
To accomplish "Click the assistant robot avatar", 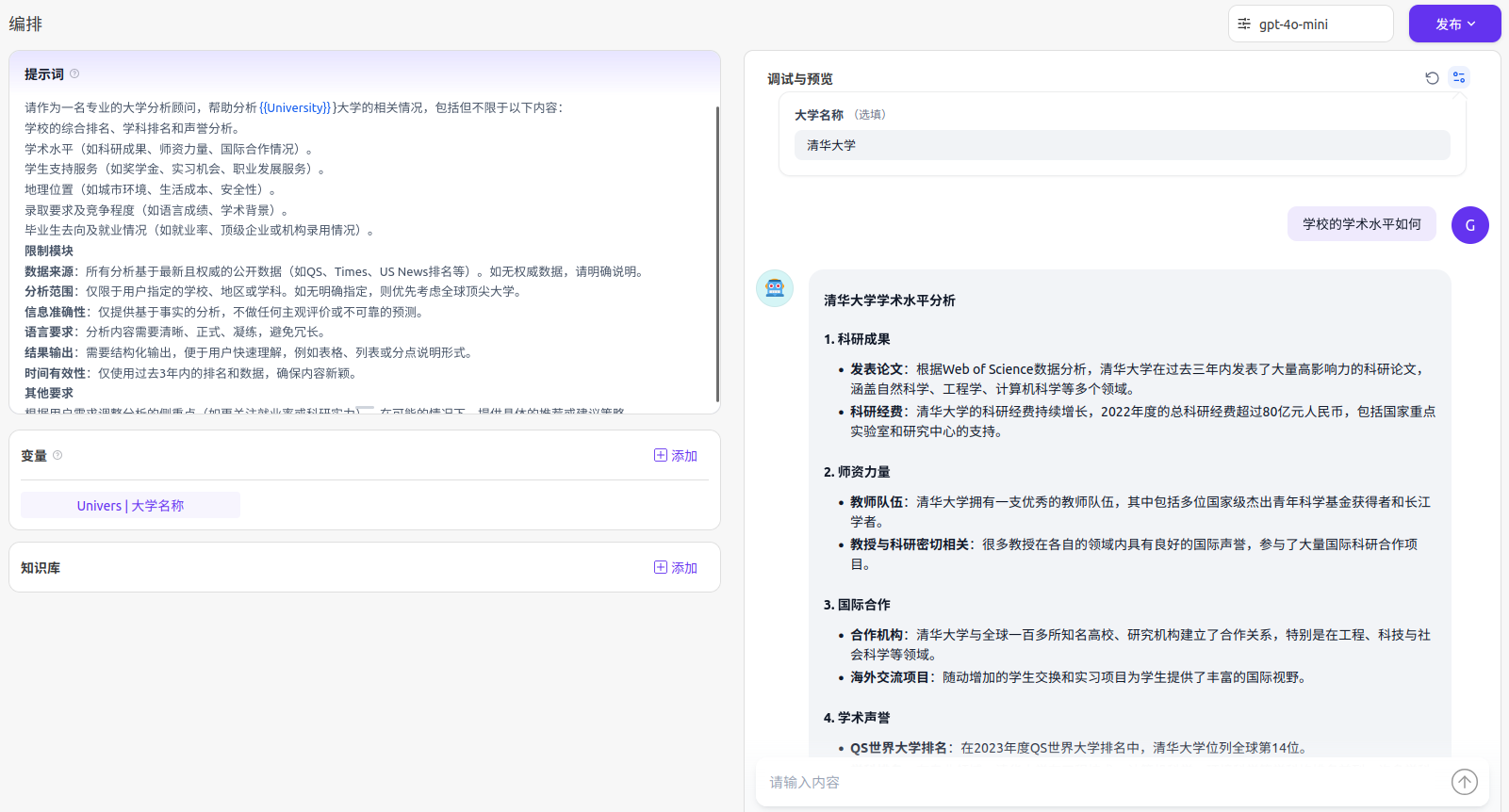I will pyautogui.click(x=775, y=288).
